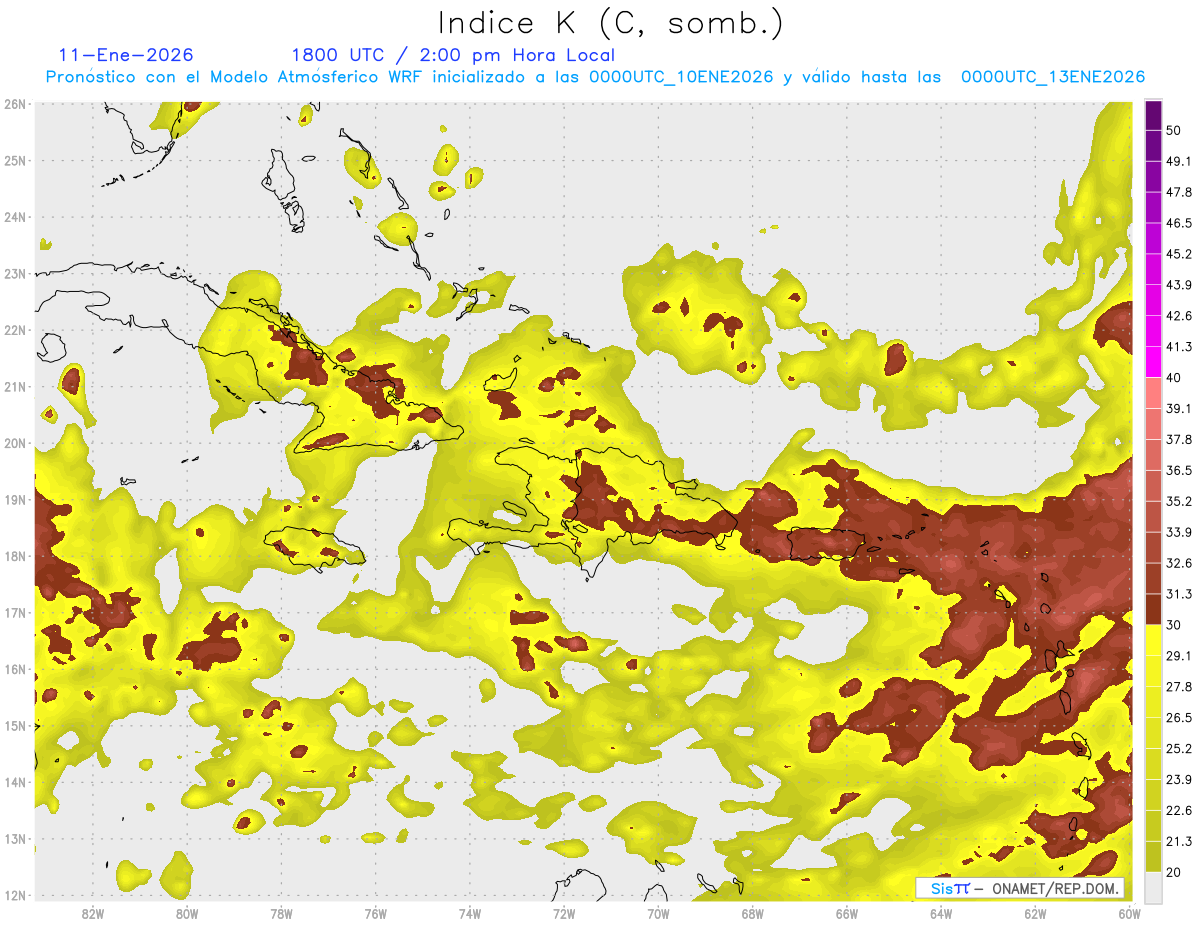Click the colorbar value 20

click(x=1174, y=872)
